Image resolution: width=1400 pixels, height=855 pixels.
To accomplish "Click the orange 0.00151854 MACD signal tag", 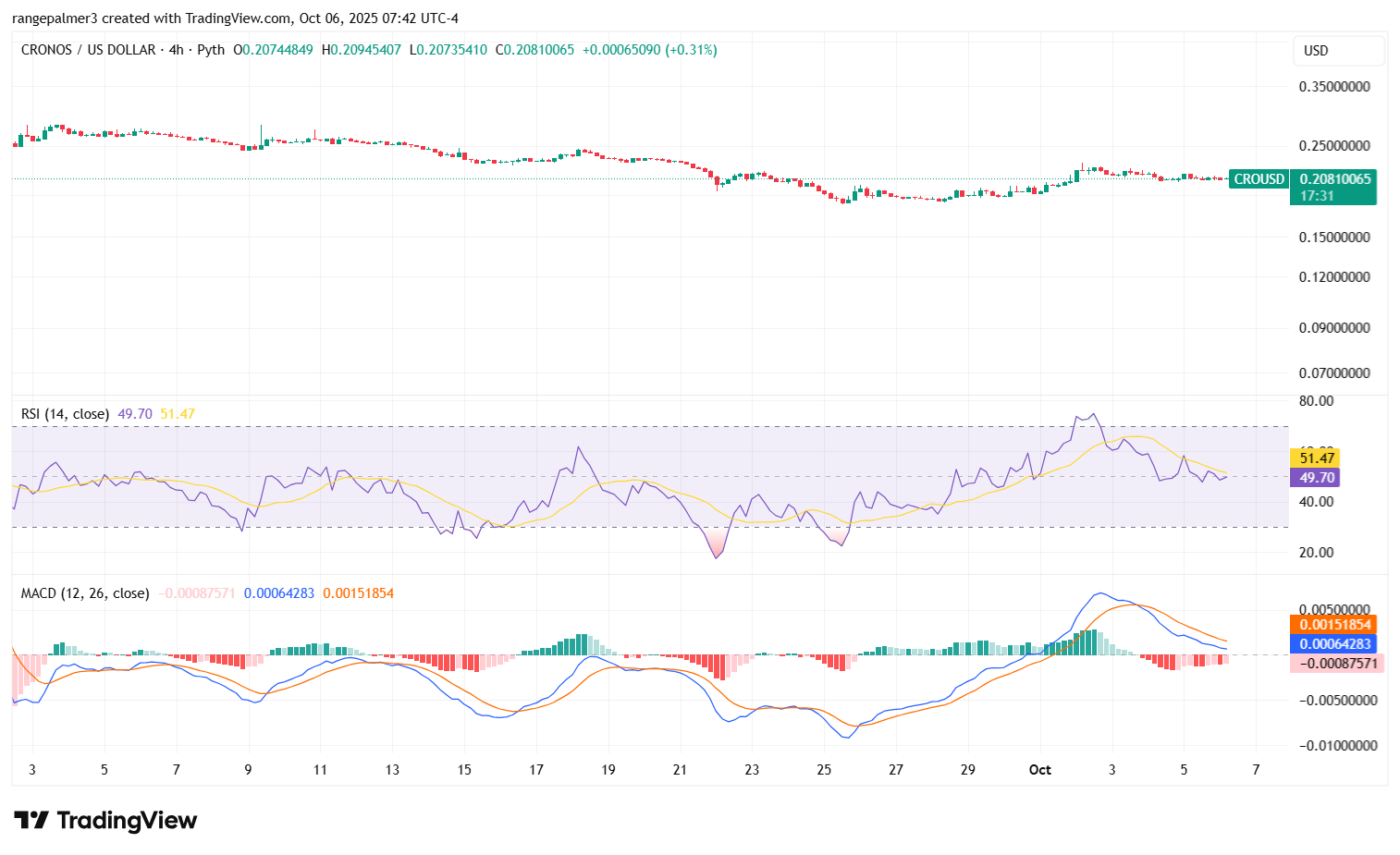I will tap(1332, 625).
